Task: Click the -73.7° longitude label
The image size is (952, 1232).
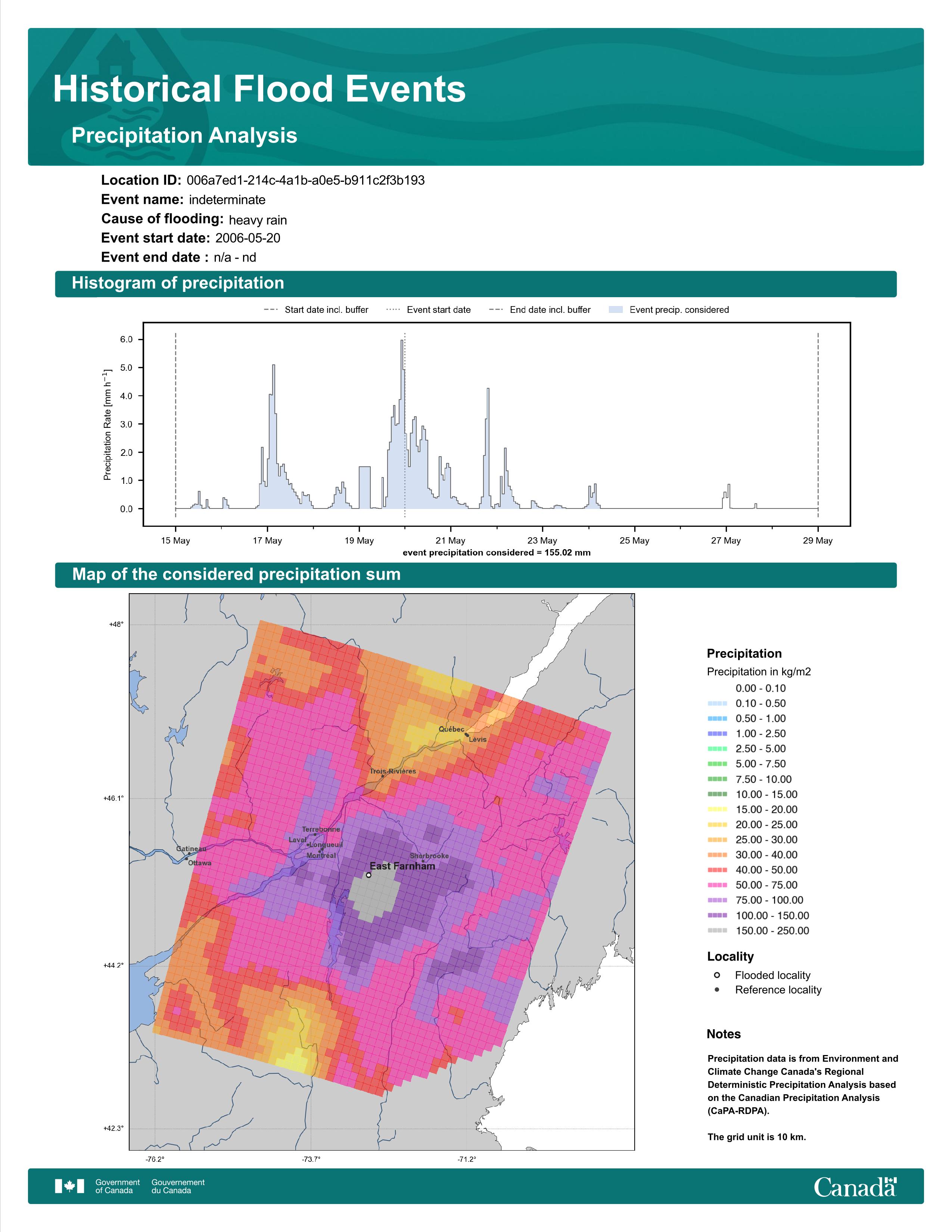Action: click(311, 1159)
